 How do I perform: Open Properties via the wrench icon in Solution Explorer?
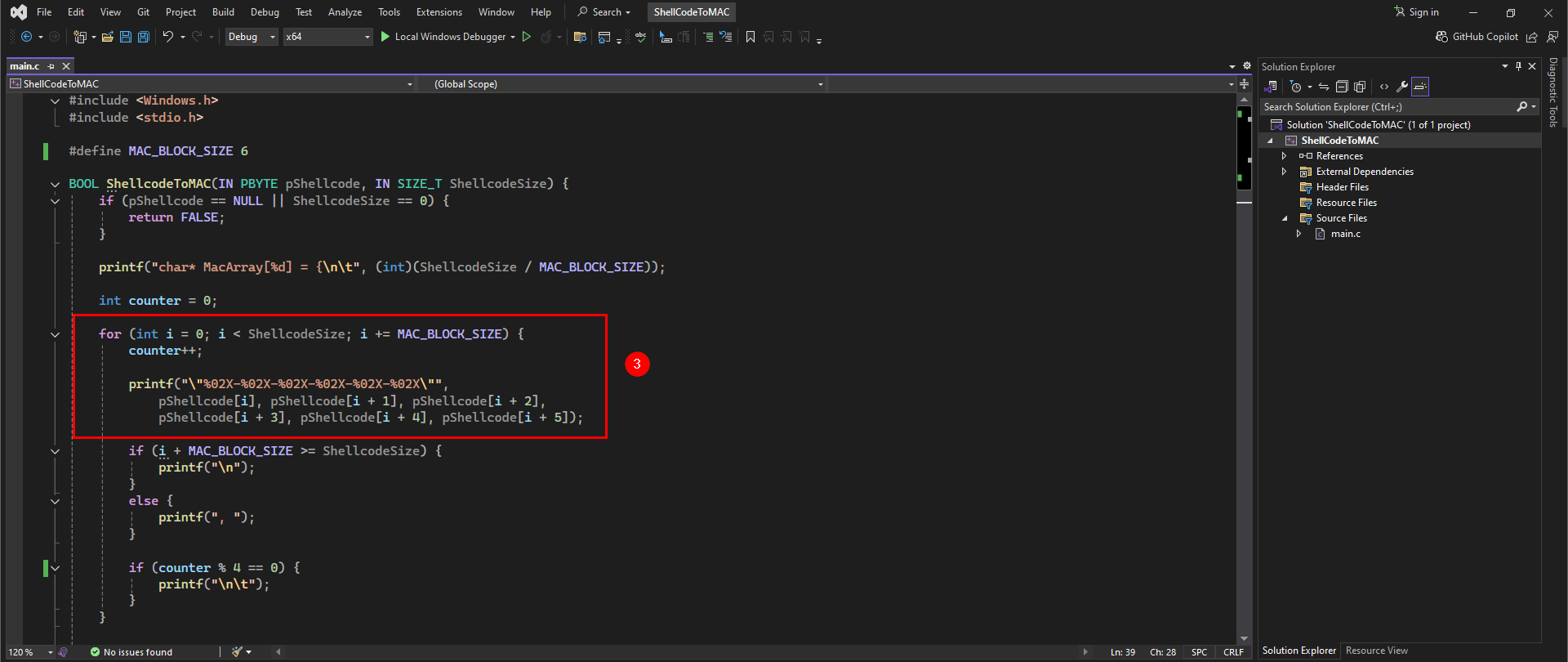coord(1402,87)
